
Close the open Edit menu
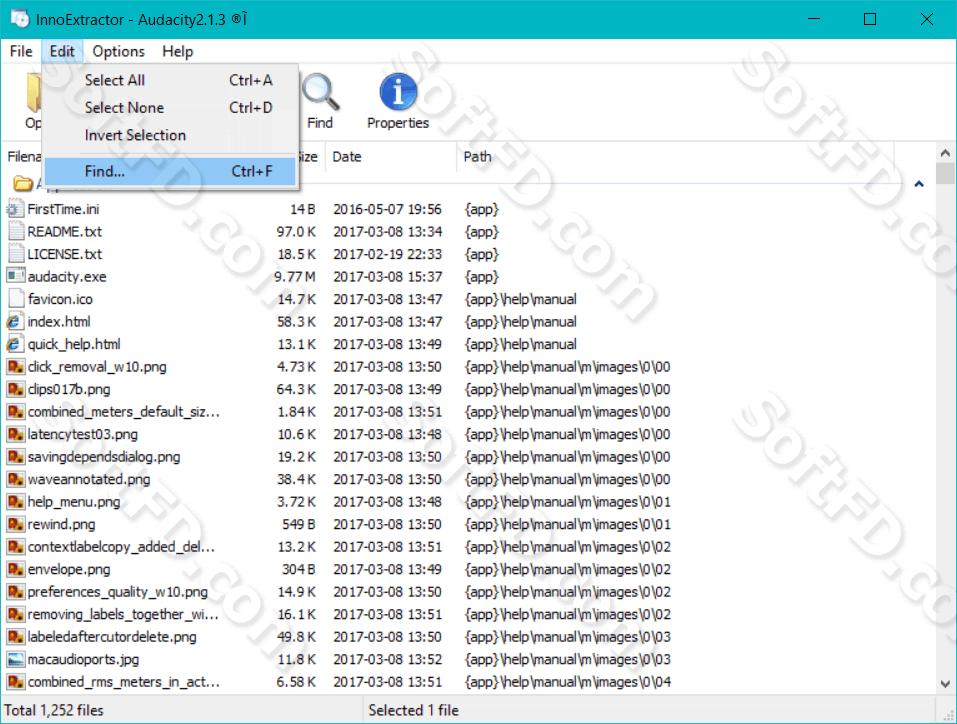(x=62, y=51)
